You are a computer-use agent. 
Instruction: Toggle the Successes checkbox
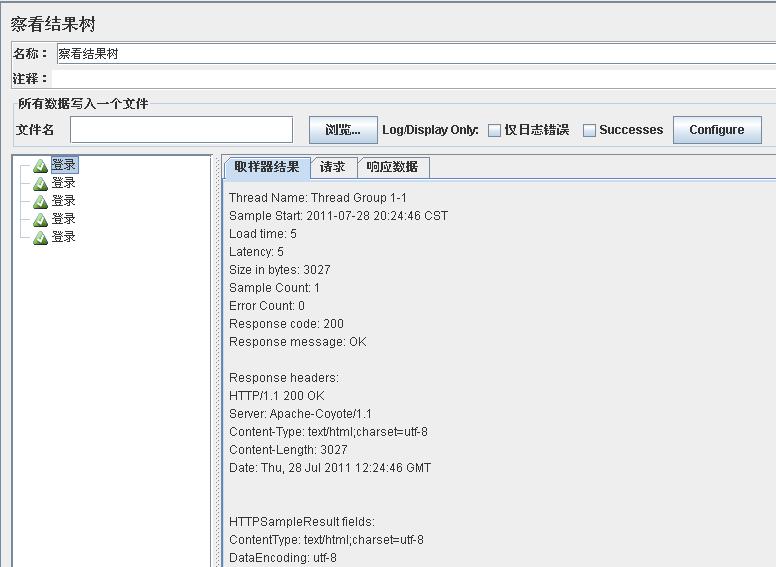[589, 131]
